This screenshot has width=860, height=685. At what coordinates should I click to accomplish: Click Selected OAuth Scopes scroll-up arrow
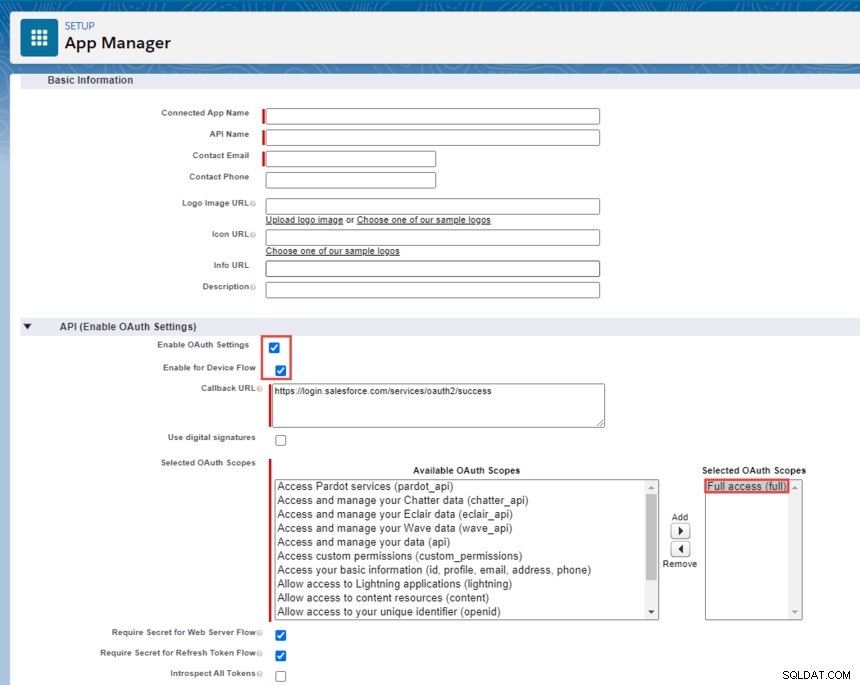click(x=795, y=487)
